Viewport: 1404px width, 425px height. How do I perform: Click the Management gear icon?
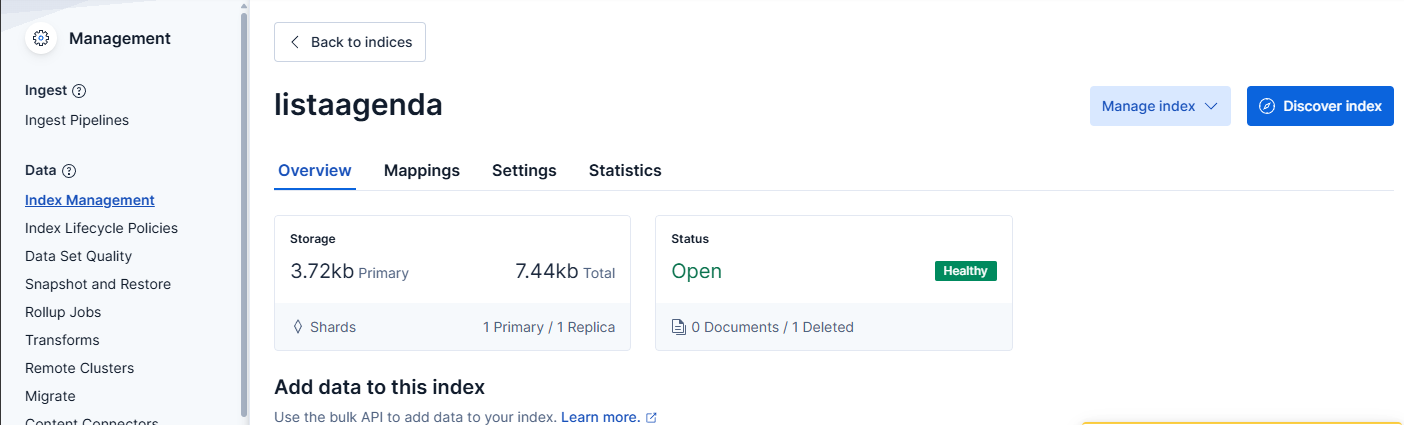(x=41, y=38)
